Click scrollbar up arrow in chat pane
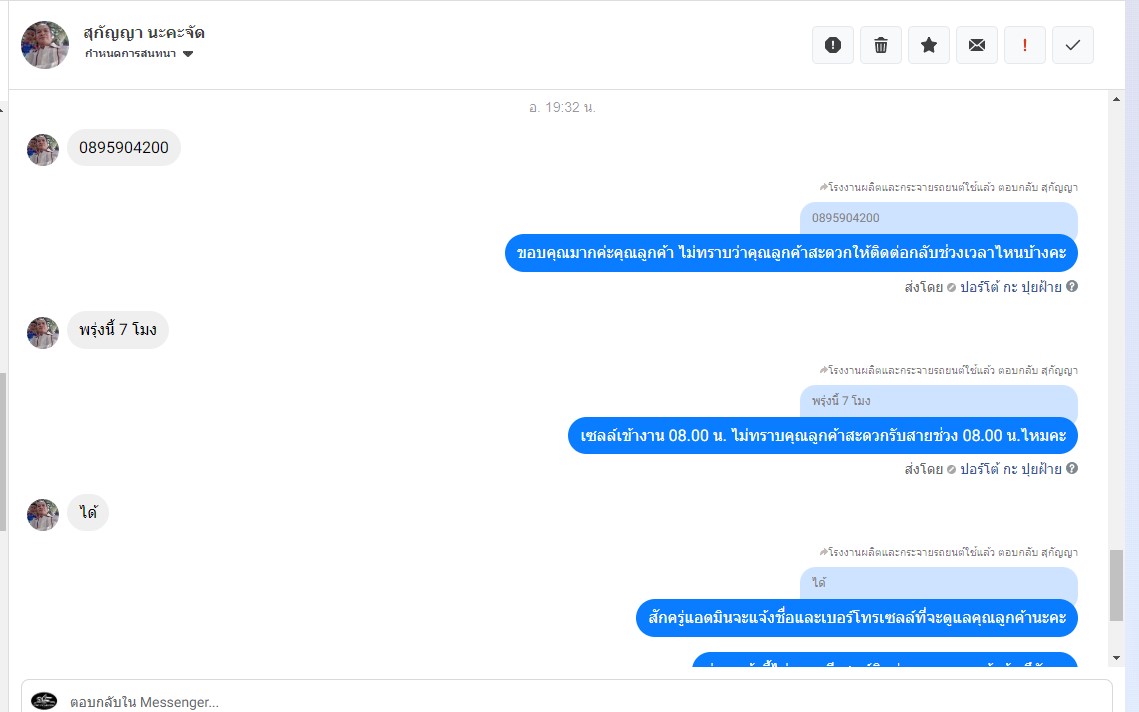1139x712 pixels. (x=1116, y=99)
